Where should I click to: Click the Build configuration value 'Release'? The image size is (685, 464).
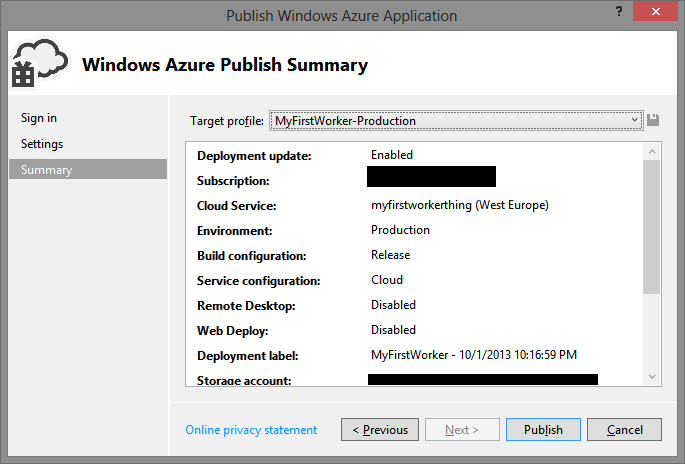click(391, 255)
